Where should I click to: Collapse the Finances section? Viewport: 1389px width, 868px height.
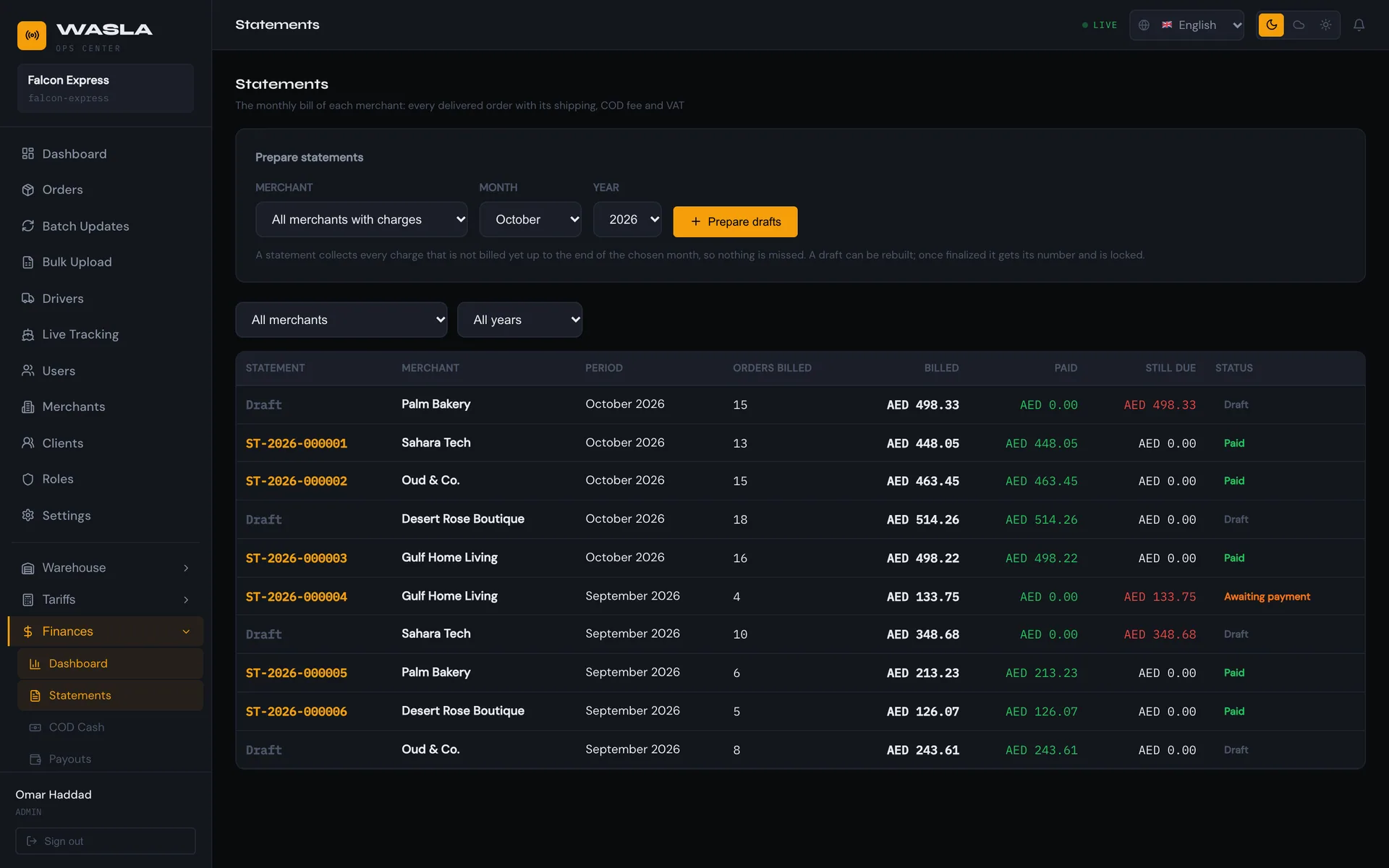click(x=106, y=631)
